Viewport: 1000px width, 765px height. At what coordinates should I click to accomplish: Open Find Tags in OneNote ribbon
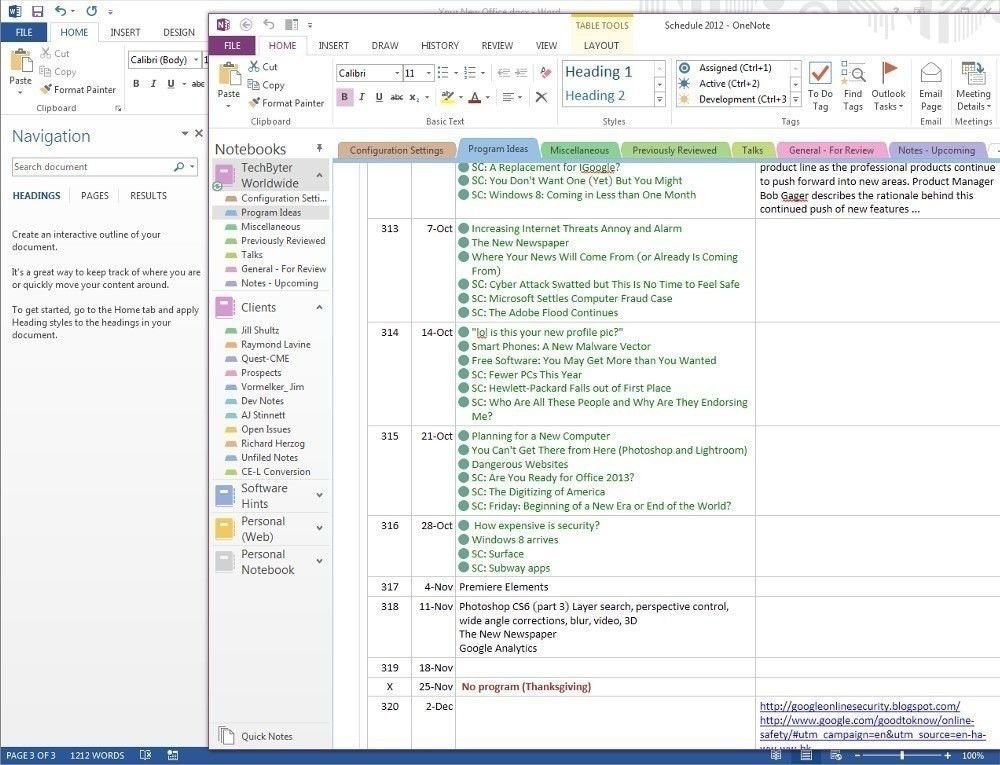coord(853,86)
